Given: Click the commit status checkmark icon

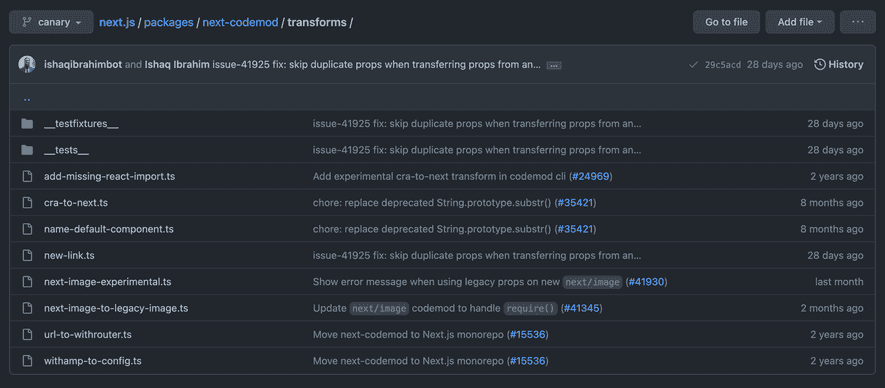Looking at the screenshot, I should coord(693,64).
